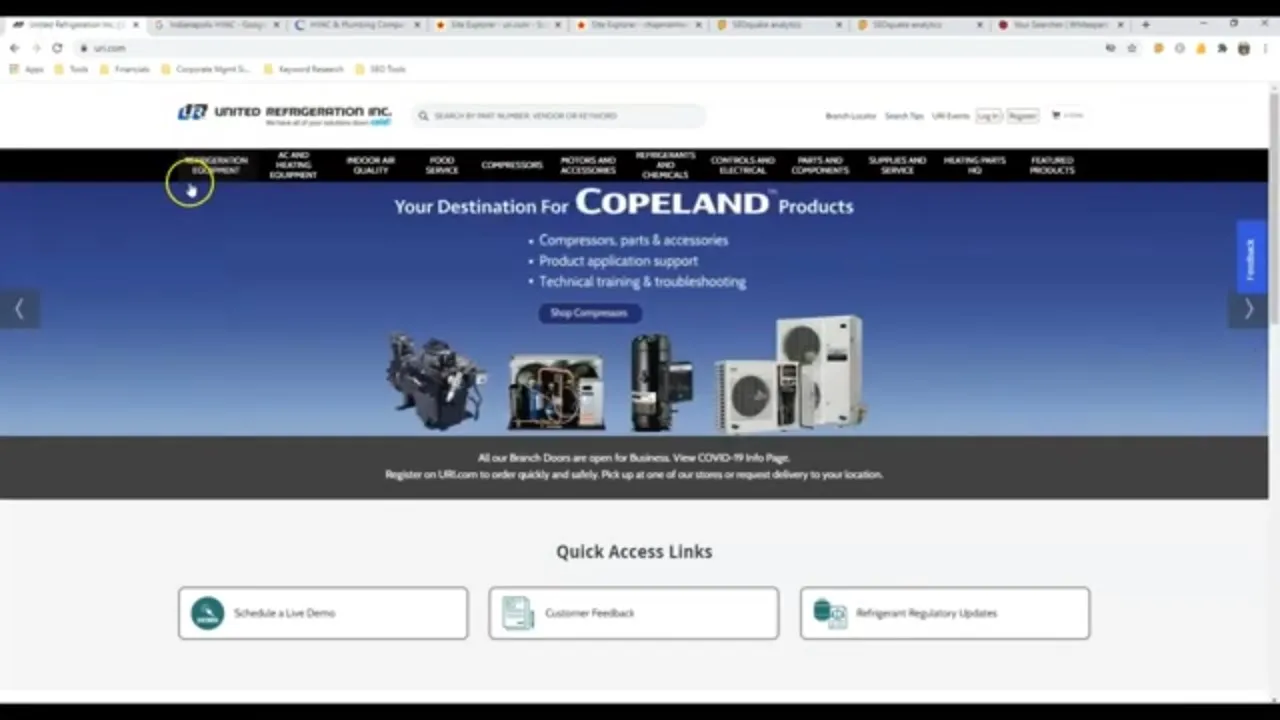Open the Supplies and Service menu
Image resolution: width=1280 pixels, height=720 pixels.
coord(897,165)
